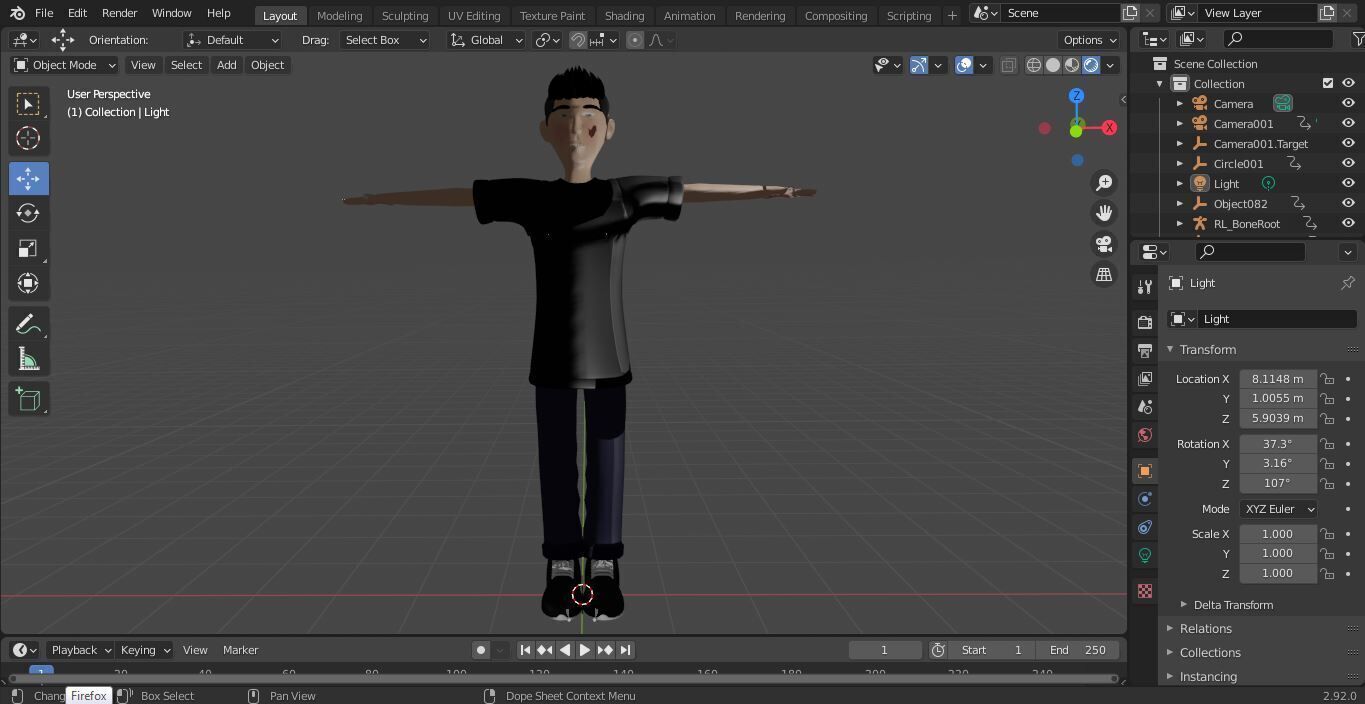Select the Measure tool

[x=28, y=359]
